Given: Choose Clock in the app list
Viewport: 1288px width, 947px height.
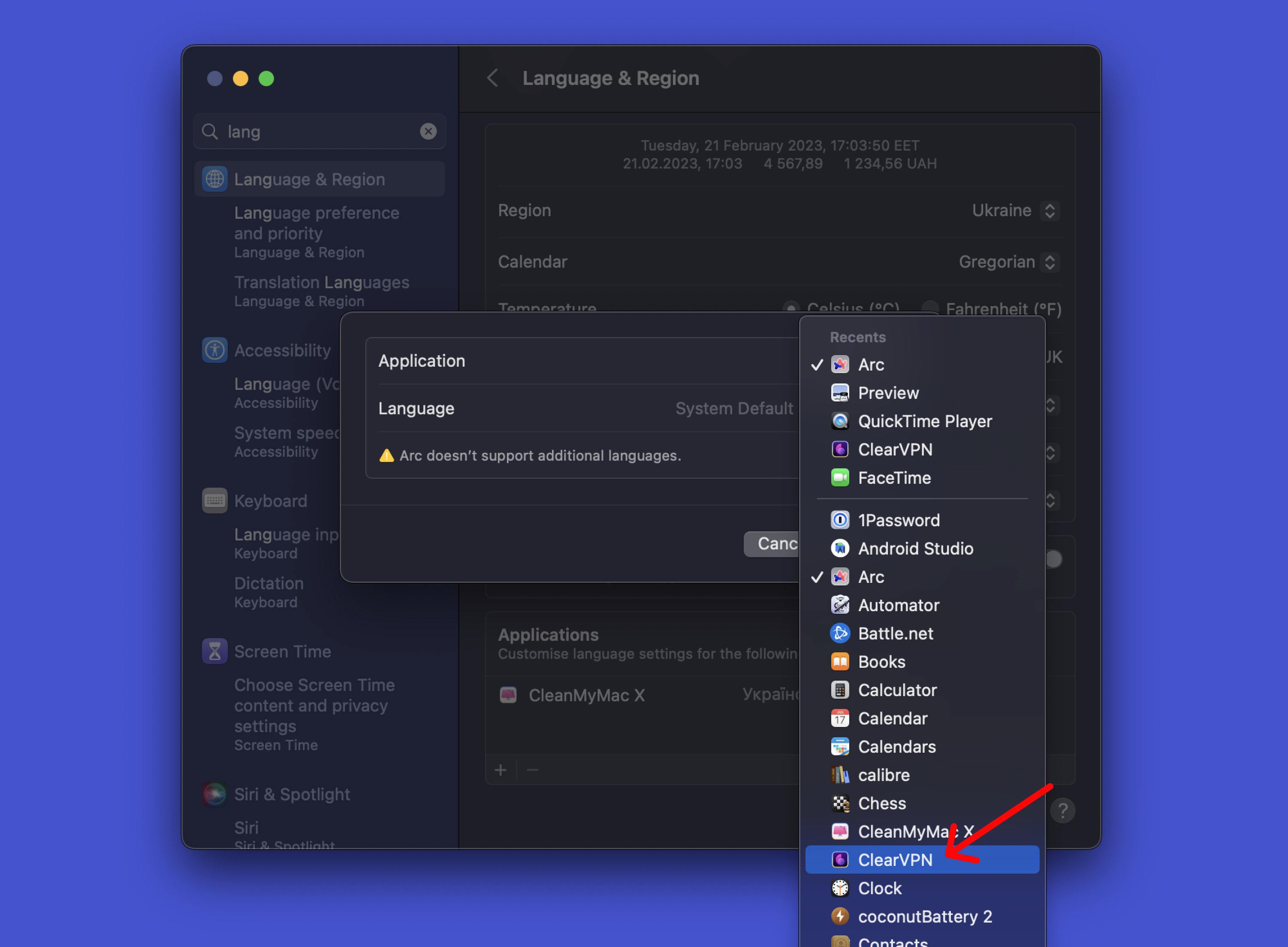Looking at the screenshot, I should pyautogui.click(x=922, y=888).
